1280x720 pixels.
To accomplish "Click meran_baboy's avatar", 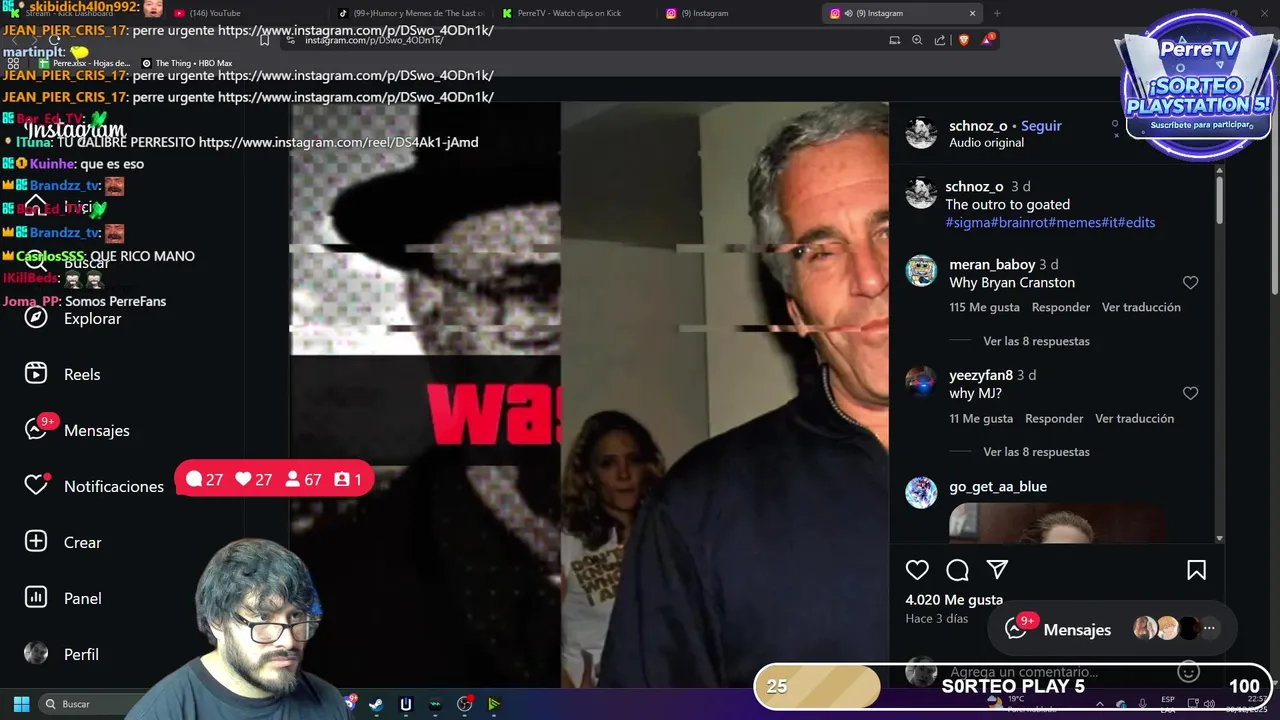I will 921,271.
